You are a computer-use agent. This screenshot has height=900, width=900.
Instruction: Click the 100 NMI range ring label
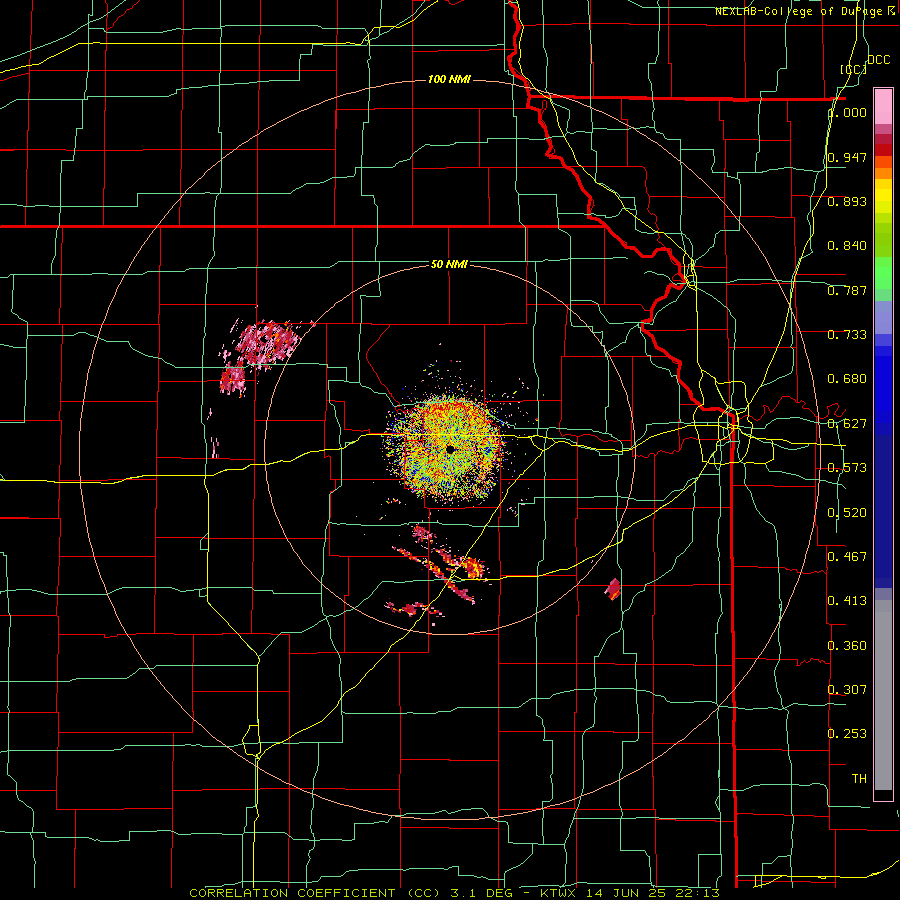[x=449, y=79]
